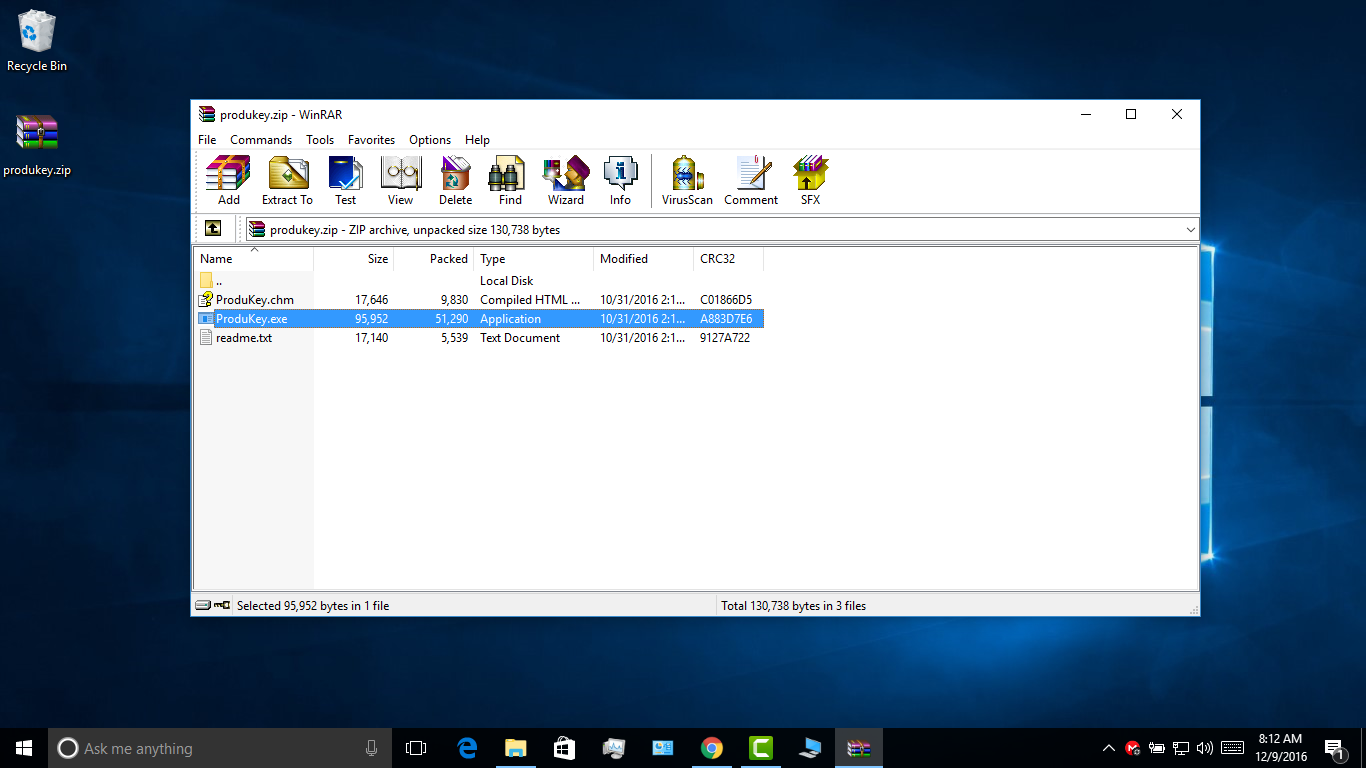Open the Tools menu
Viewport: 1366px width, 768px height.
pyautogui.click(x=320, y=140)
